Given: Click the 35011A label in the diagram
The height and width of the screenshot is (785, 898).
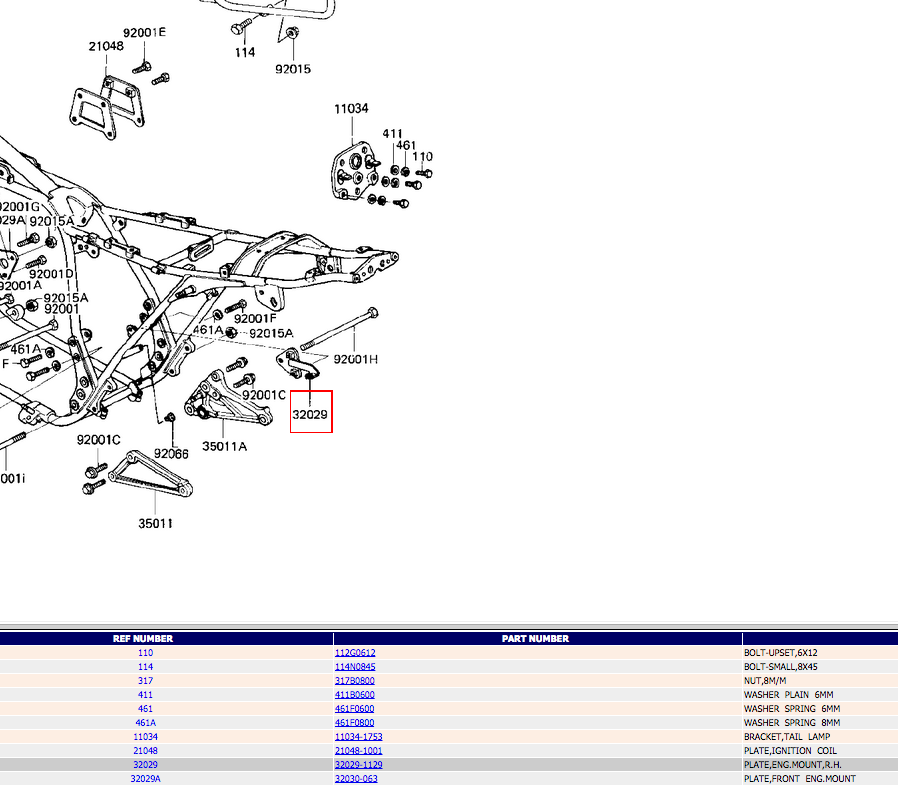Looking at the screenshot, I should pos(224,446).
